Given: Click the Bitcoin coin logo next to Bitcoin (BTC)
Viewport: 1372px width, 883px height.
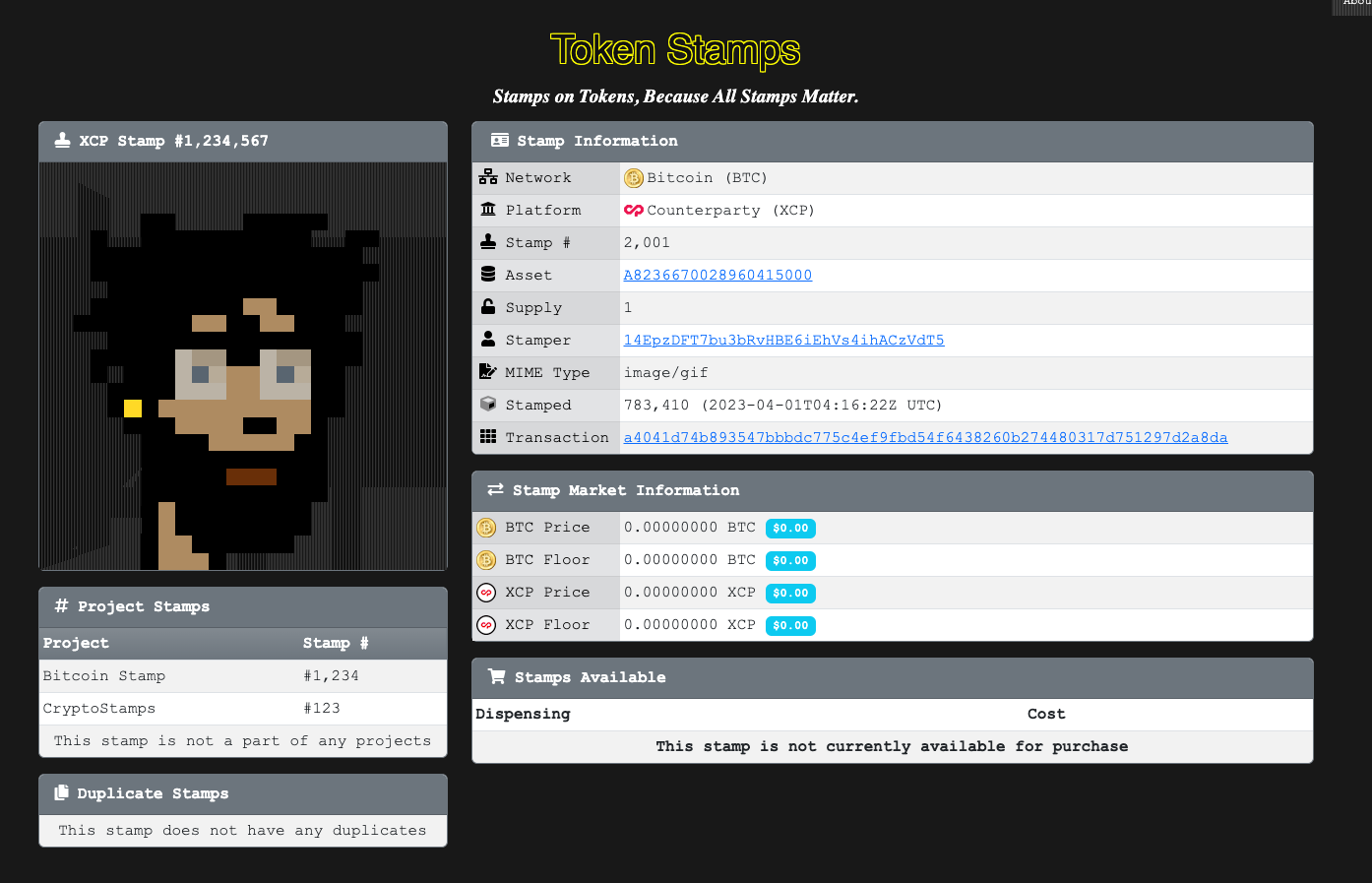Looking at the screenshot, I should pyautogui.click(x=634, y=178).
